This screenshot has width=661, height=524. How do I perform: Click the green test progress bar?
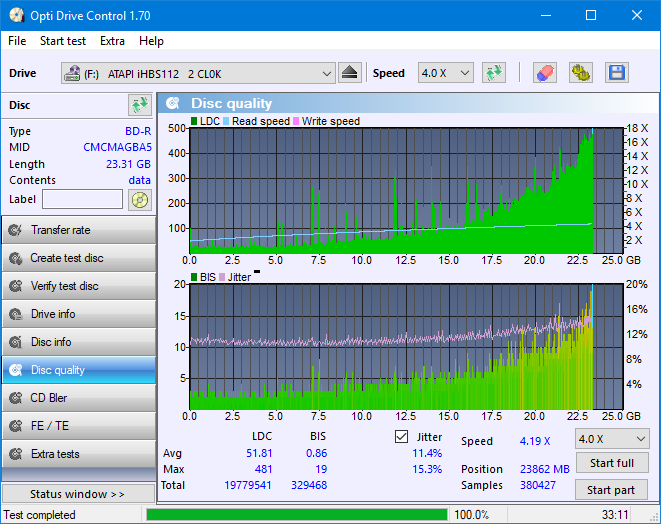296,515
